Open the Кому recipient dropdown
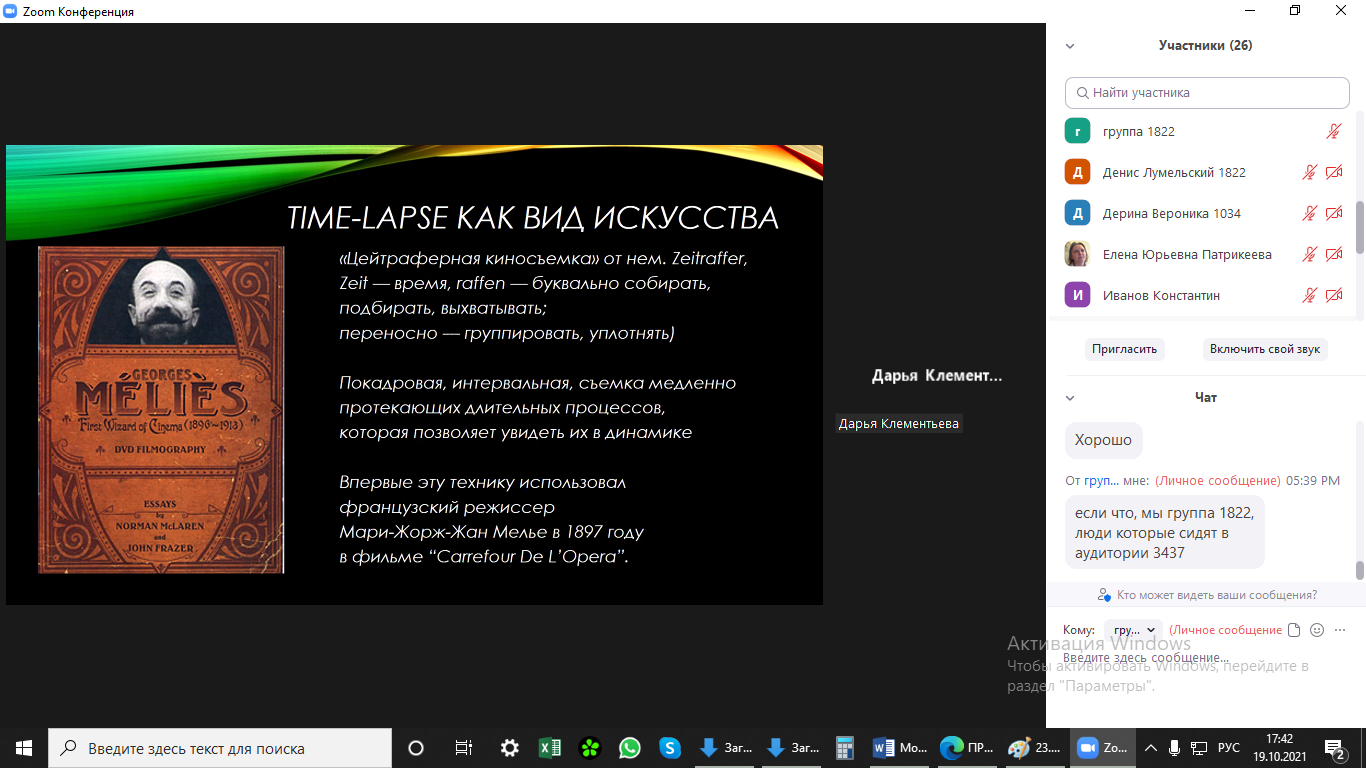Image resolution: width=1366 pixels, height=768 pixels. 1134,630
